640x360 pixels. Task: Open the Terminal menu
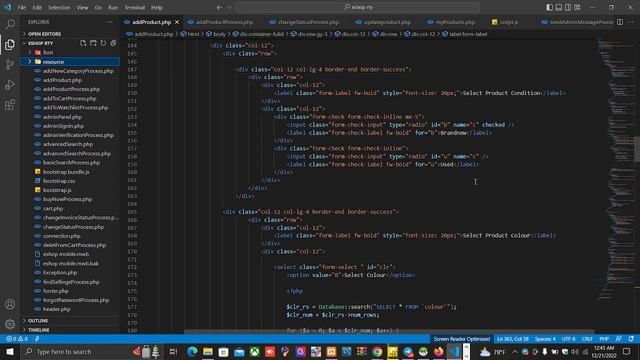click(134, 7)
